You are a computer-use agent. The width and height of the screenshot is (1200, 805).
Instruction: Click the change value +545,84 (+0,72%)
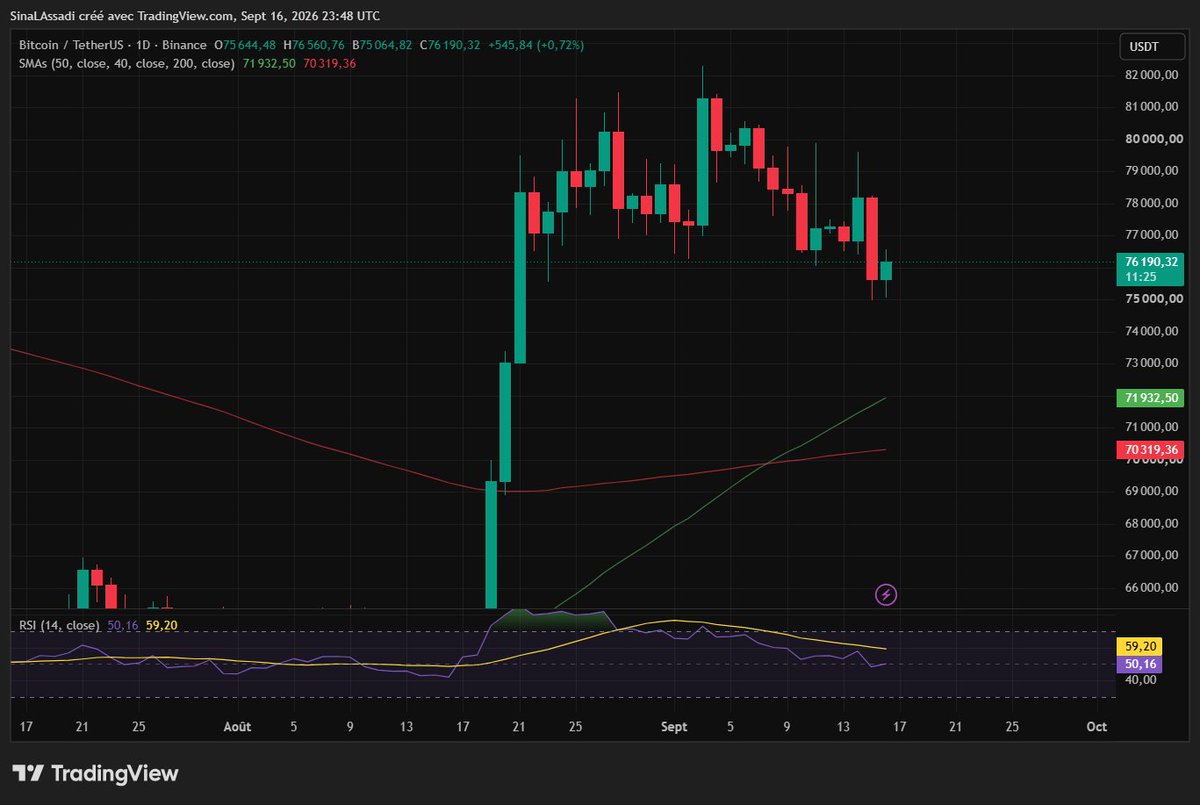(x=536, y=45)
